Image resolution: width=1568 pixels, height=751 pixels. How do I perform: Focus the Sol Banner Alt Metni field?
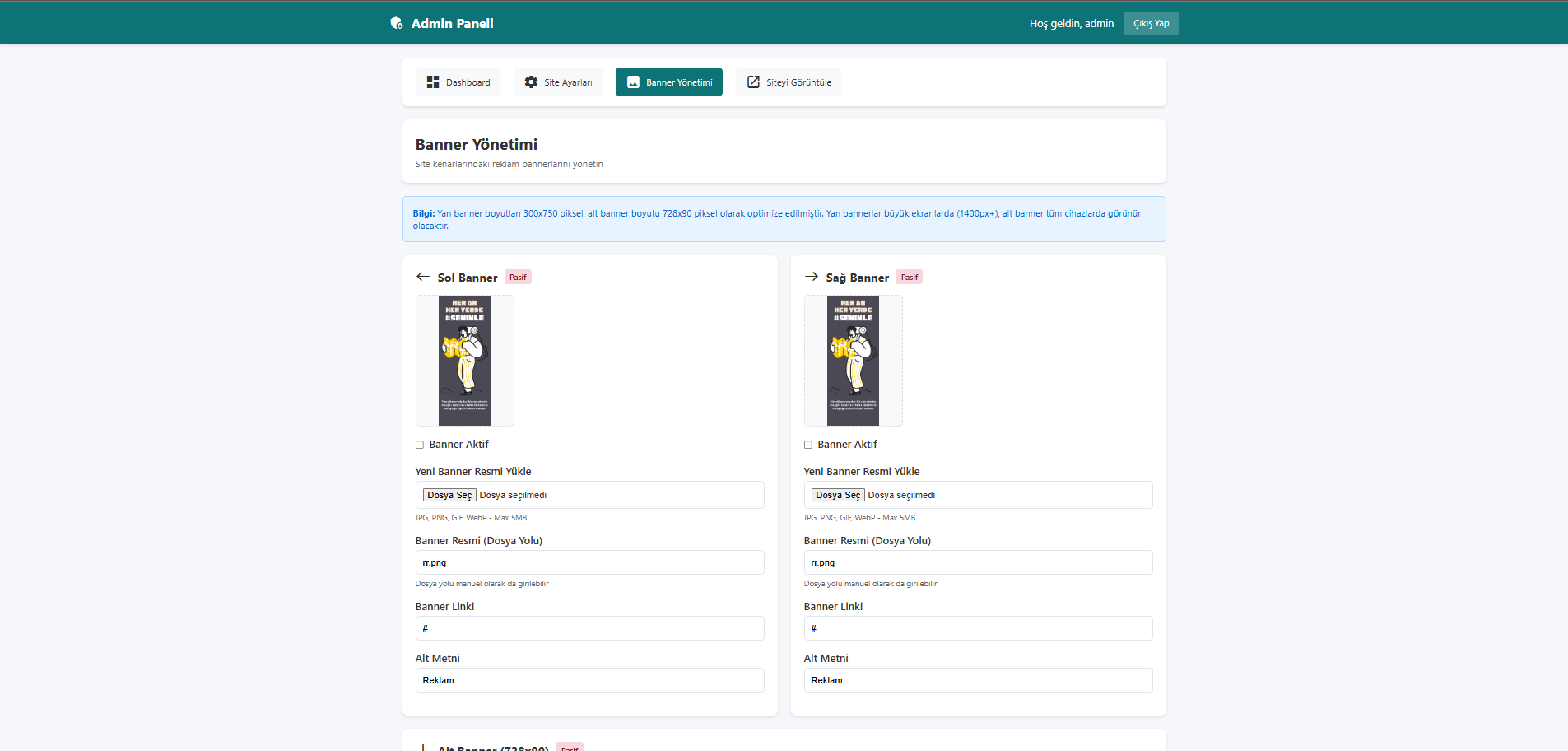point(589,680)
